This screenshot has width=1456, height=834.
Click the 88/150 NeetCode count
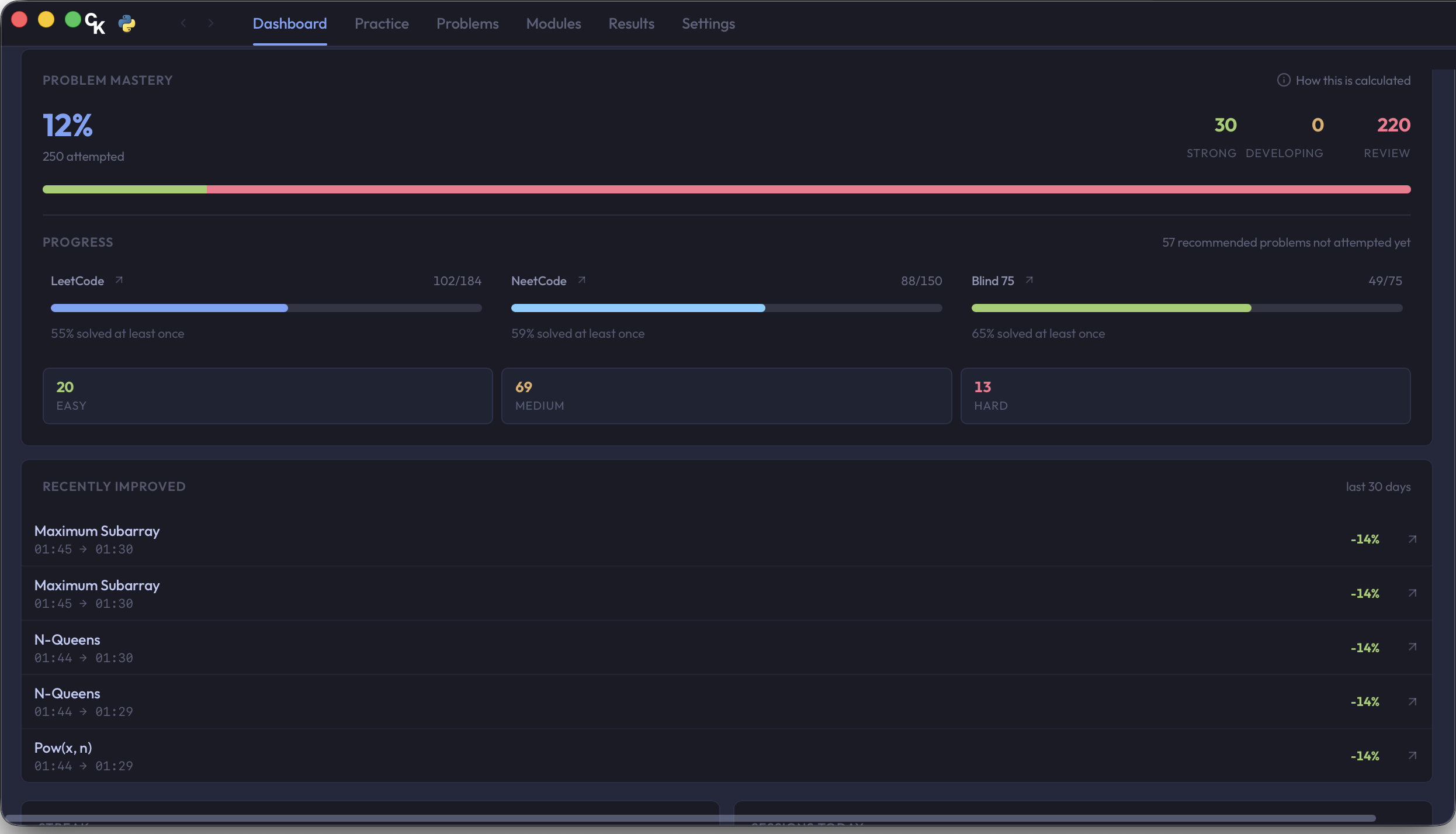click(921, 281)
